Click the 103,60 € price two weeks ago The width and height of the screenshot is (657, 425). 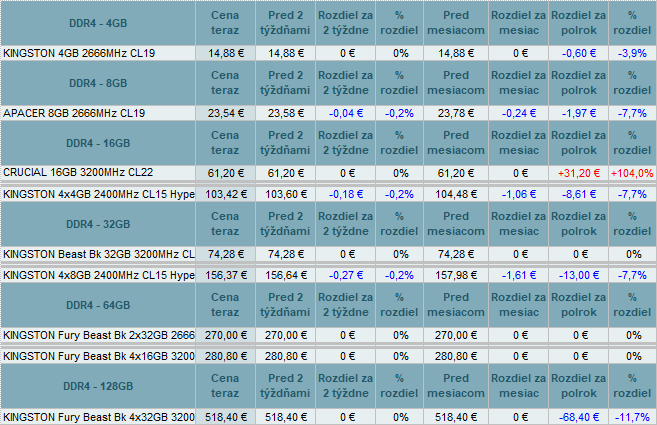click(285, 194)
